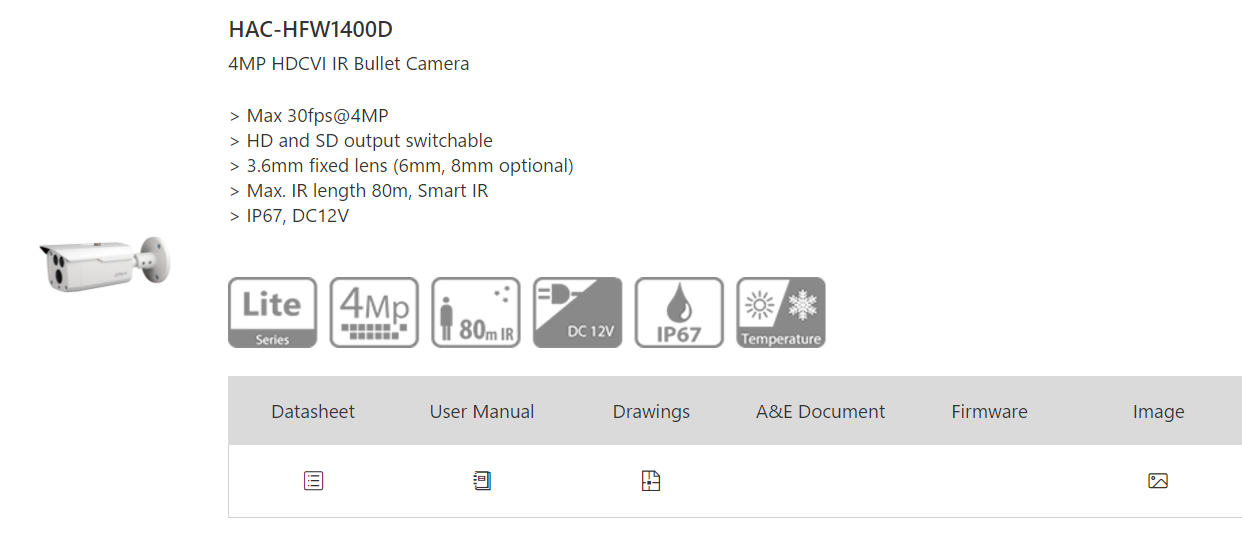Select the Image column header
This screenshot has width=1242, height=534.
click(x=1158, y=411)
